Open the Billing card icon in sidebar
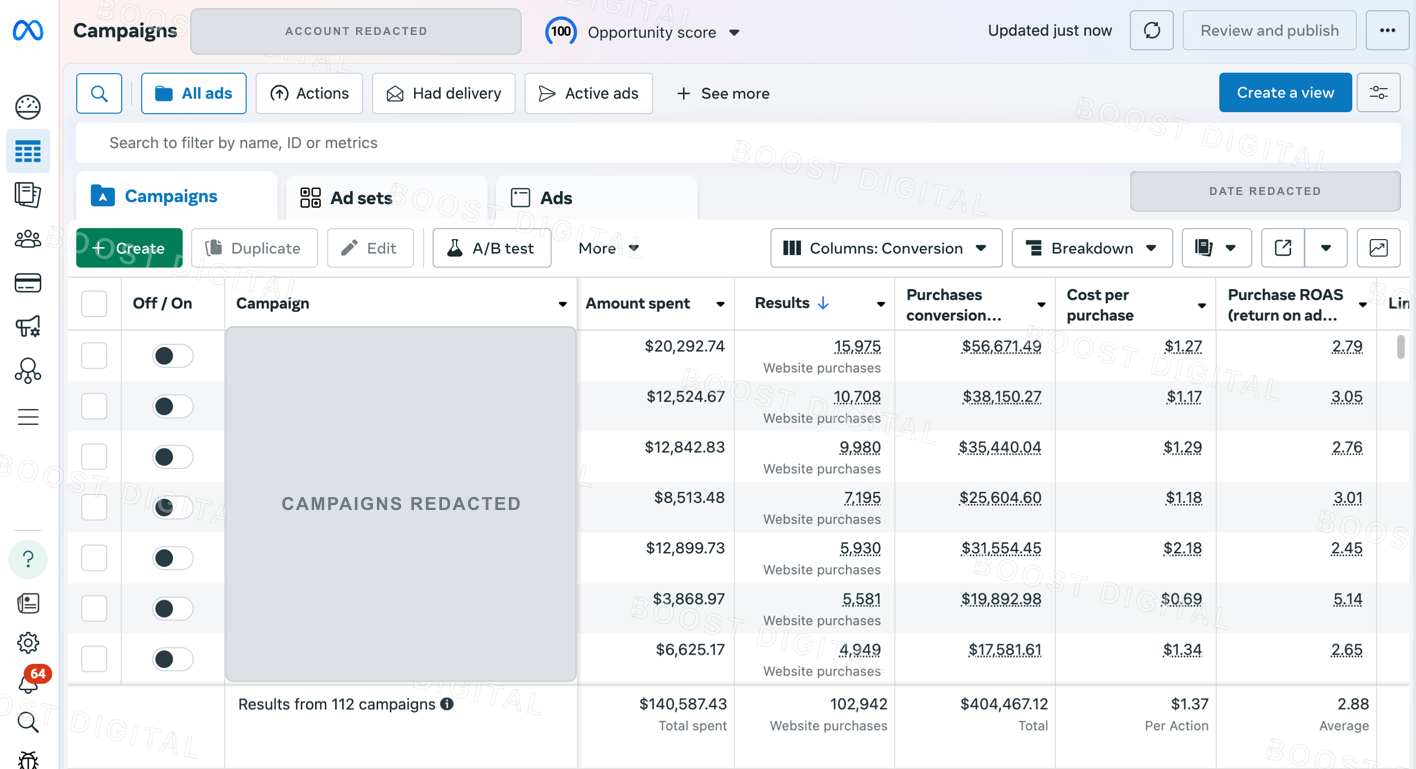The height and width of the screenshot is (769, 1416). 28,283
